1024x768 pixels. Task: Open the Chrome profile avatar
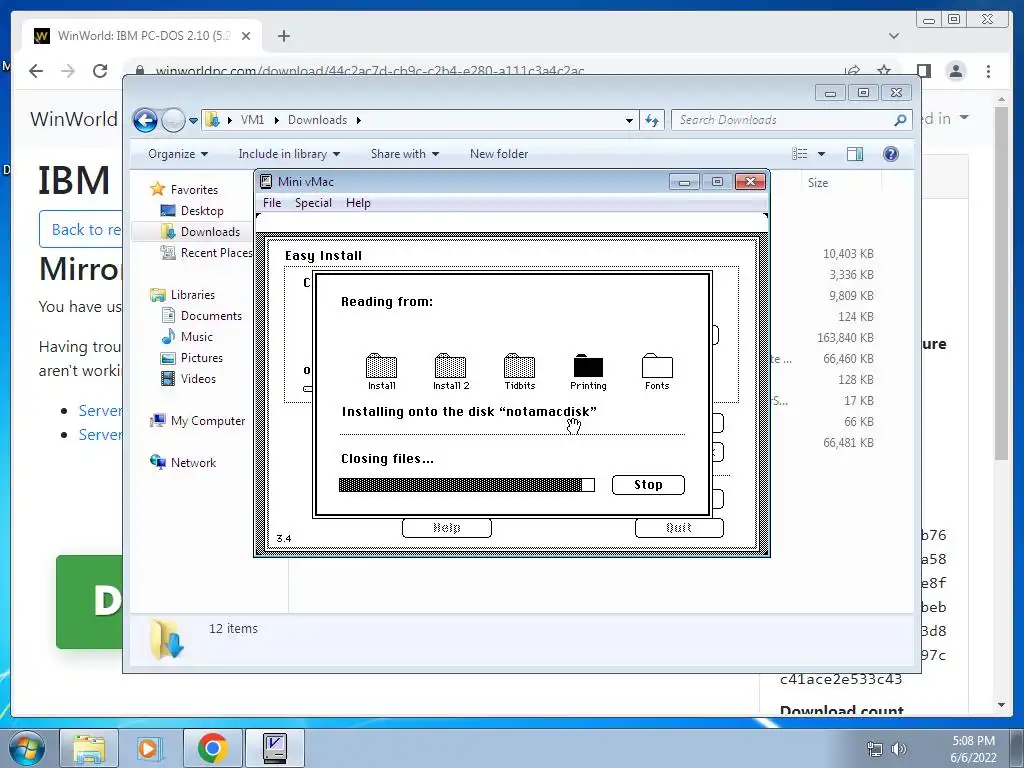956,71
